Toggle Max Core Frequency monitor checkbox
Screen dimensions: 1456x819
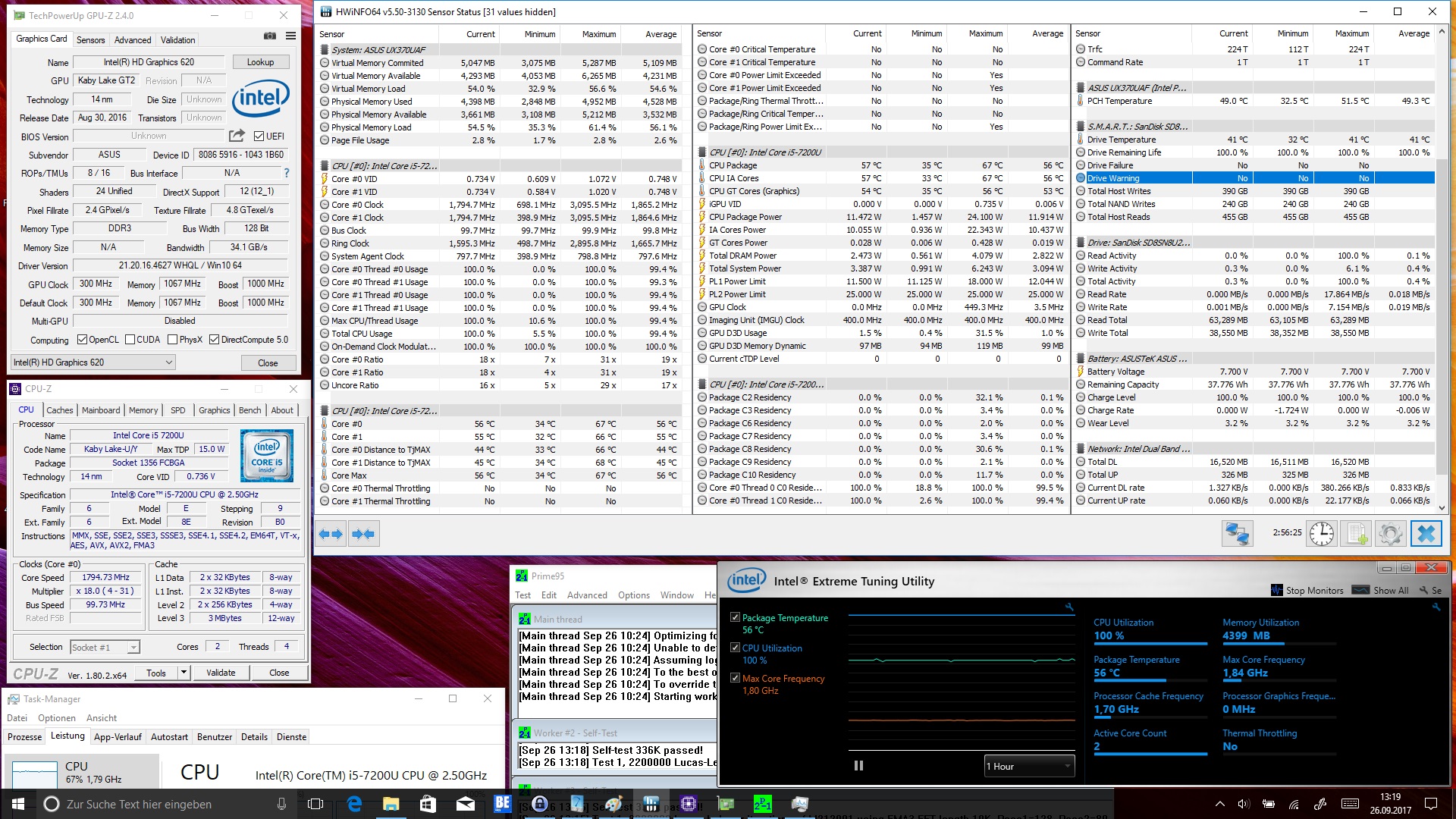coord(735,678)
